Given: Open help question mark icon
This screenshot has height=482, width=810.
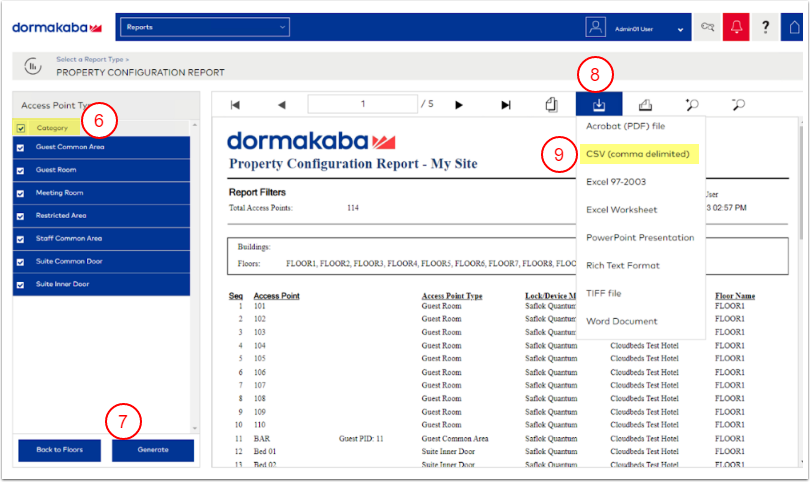Looking at the screenshot, I should [x=765, y=28].
